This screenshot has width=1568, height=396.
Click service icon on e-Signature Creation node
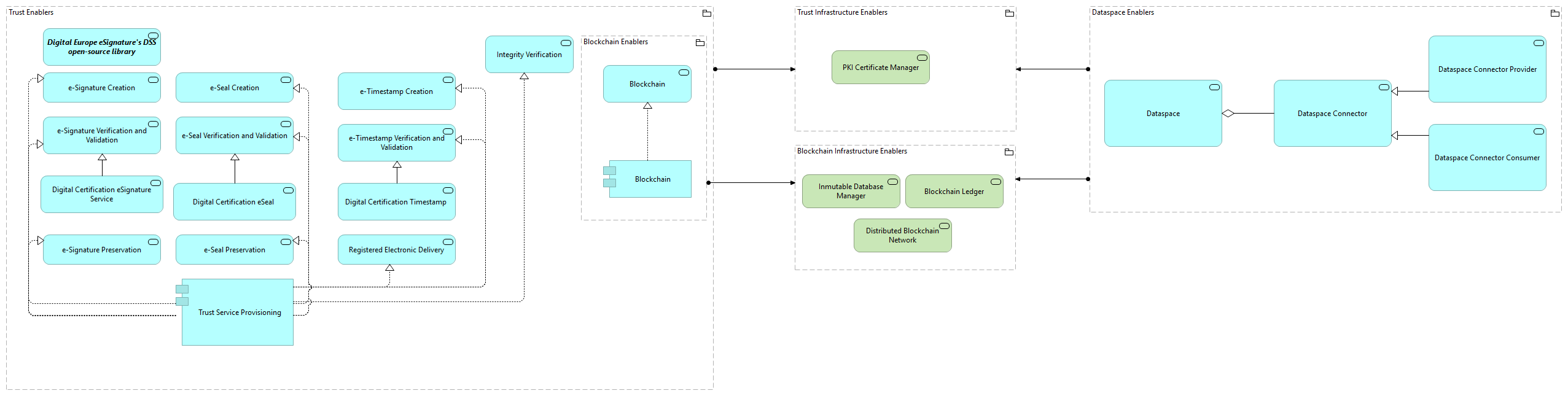153,80
